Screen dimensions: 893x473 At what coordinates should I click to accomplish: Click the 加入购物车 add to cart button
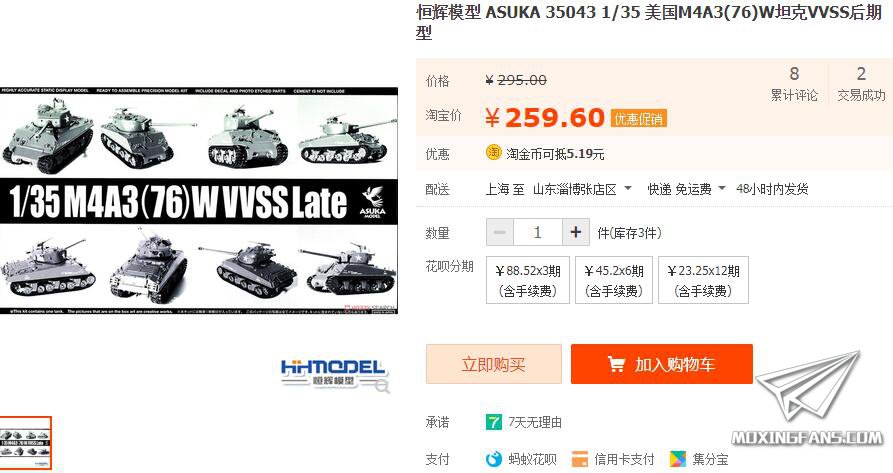pyautogui.click(x=662, y=364)
